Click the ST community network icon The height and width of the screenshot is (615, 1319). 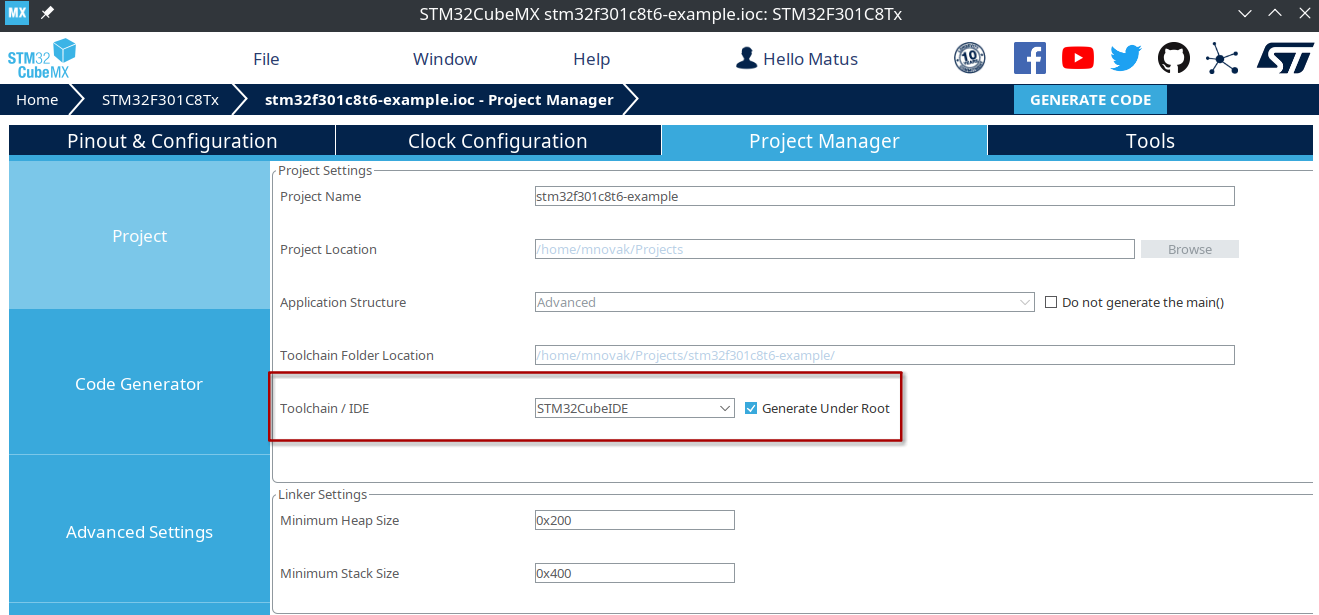1222,58
